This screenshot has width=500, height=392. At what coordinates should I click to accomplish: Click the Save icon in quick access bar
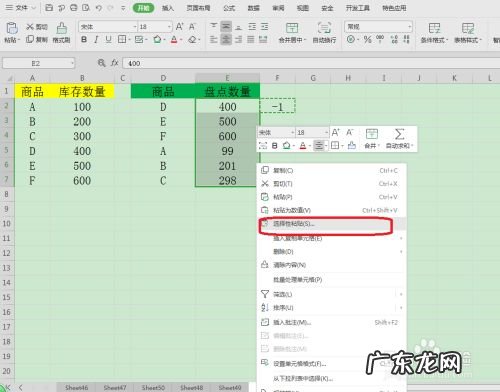[49, 8]
